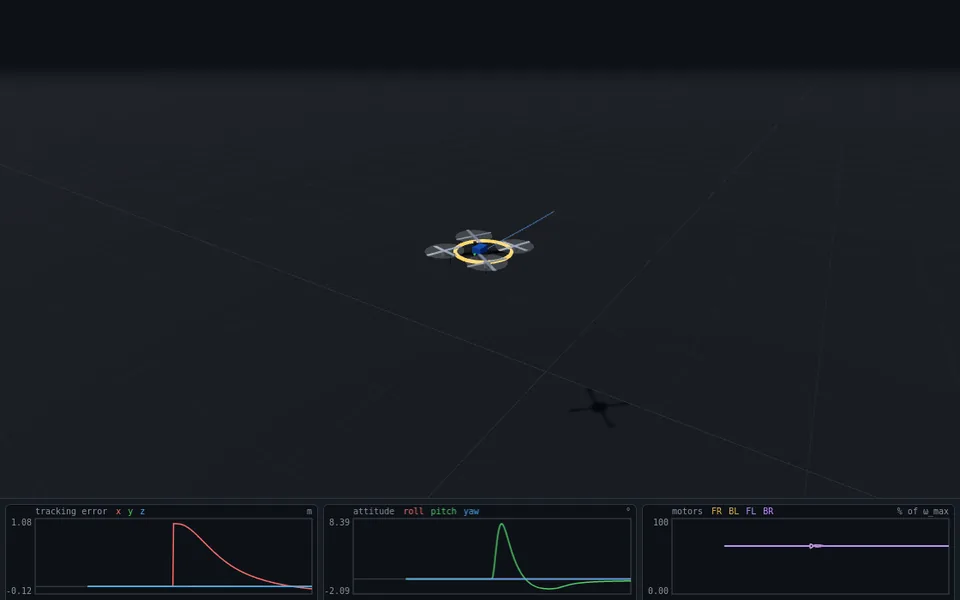Click the '0.00' motors axis minimum
960x600 pixels.
tap(658, 591)
